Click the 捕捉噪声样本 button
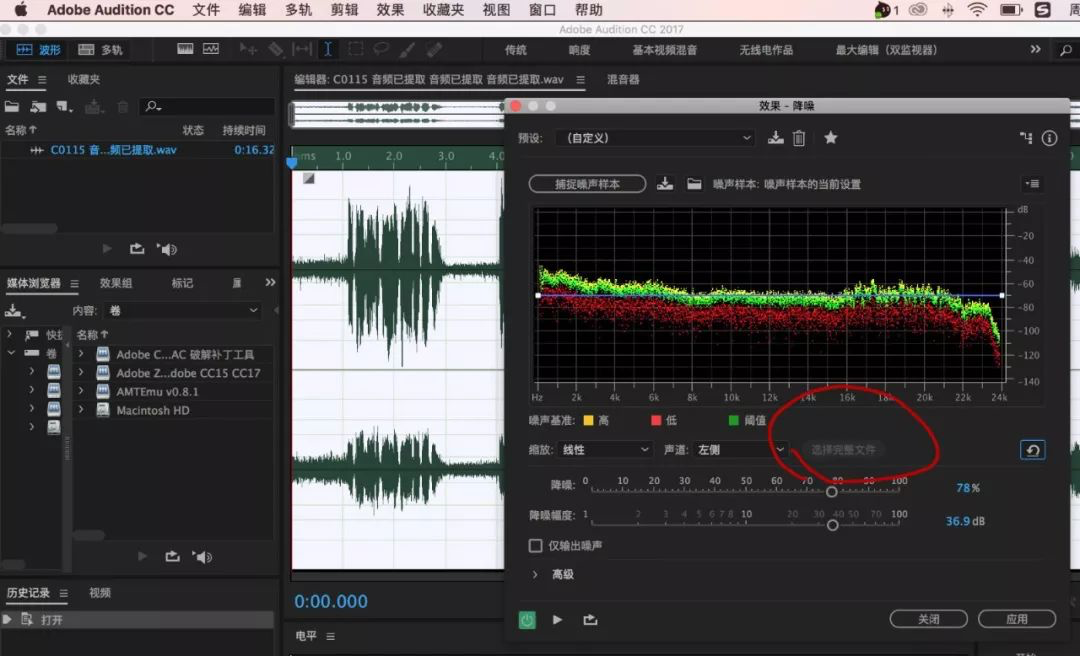The image size is (1080, 656). tap(588, 184)
